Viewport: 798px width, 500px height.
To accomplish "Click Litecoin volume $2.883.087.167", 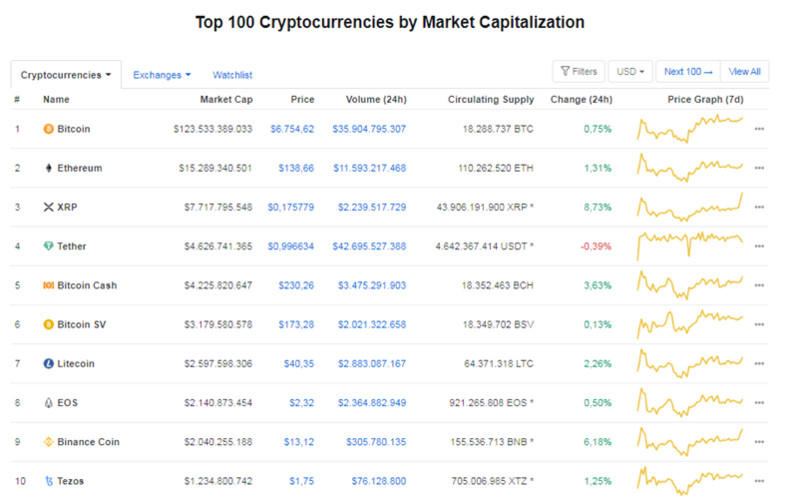I will point(372,364).
